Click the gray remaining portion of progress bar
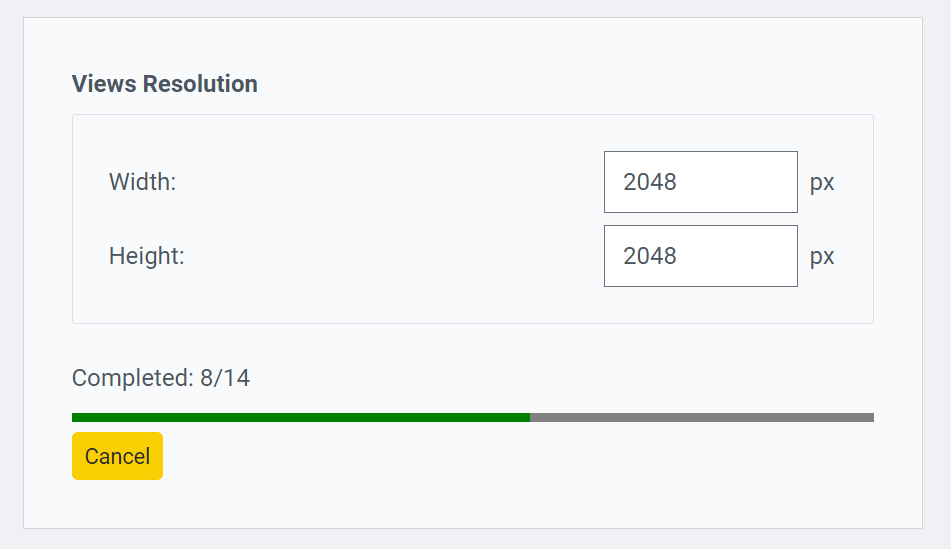The image size is (951, 549). click(x=701, y=417)
